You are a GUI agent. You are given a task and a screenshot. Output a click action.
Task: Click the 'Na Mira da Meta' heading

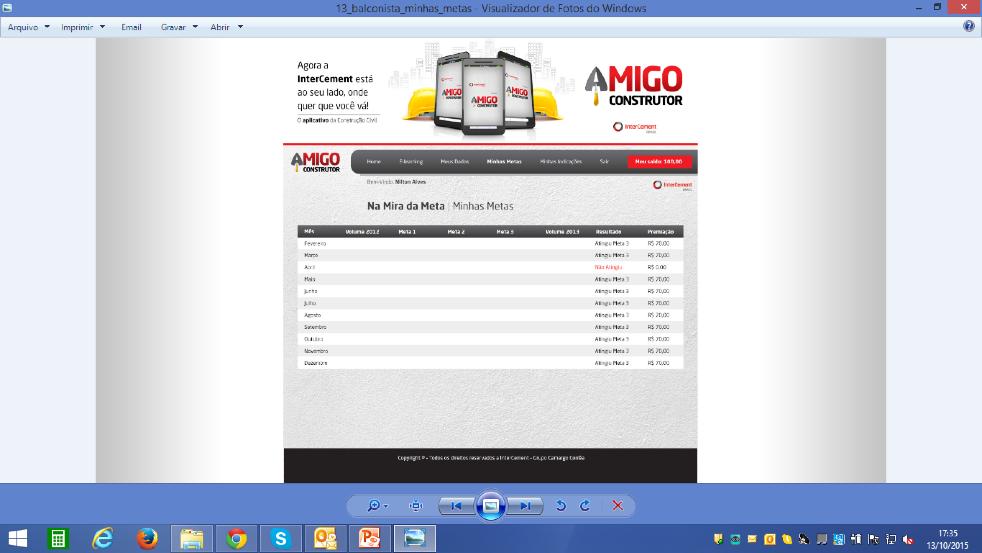coord(406,206)
